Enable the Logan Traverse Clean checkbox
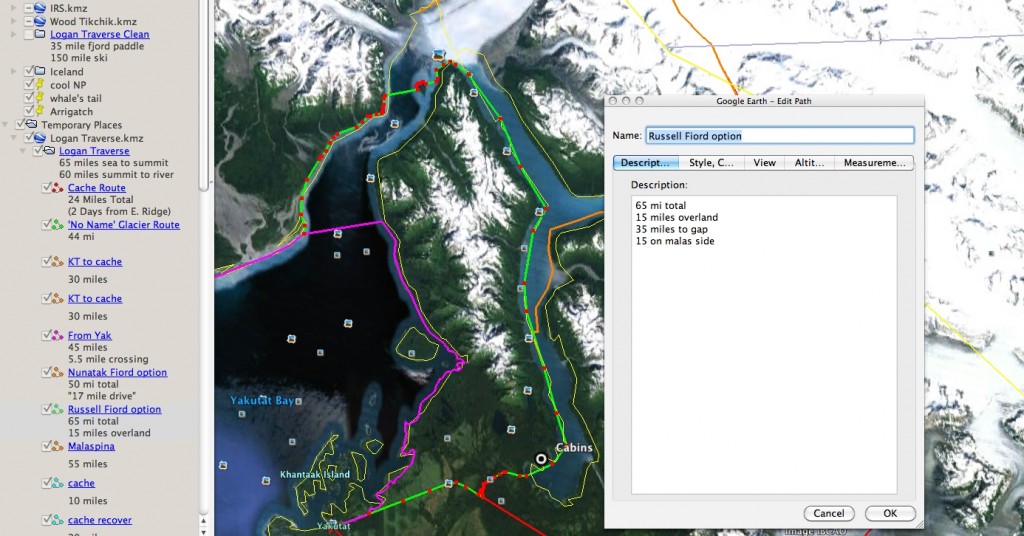 (27, 34)
